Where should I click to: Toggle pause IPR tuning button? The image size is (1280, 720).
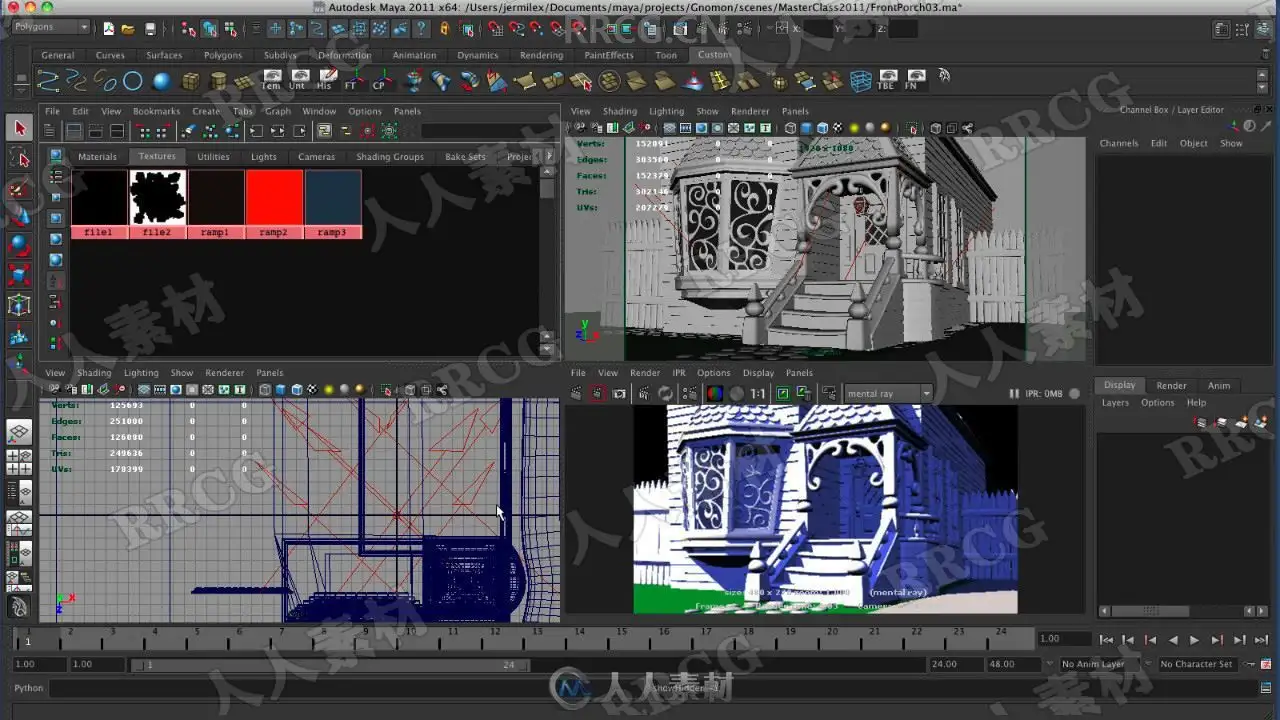pos(1014,394)
